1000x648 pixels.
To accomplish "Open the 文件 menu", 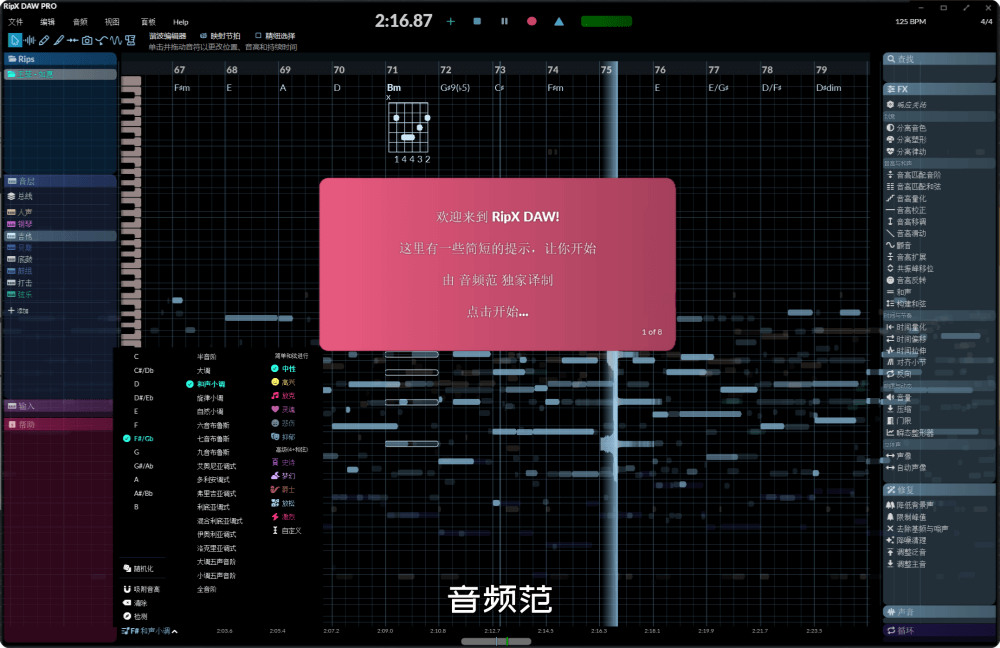I will click(x=15, y=21).
